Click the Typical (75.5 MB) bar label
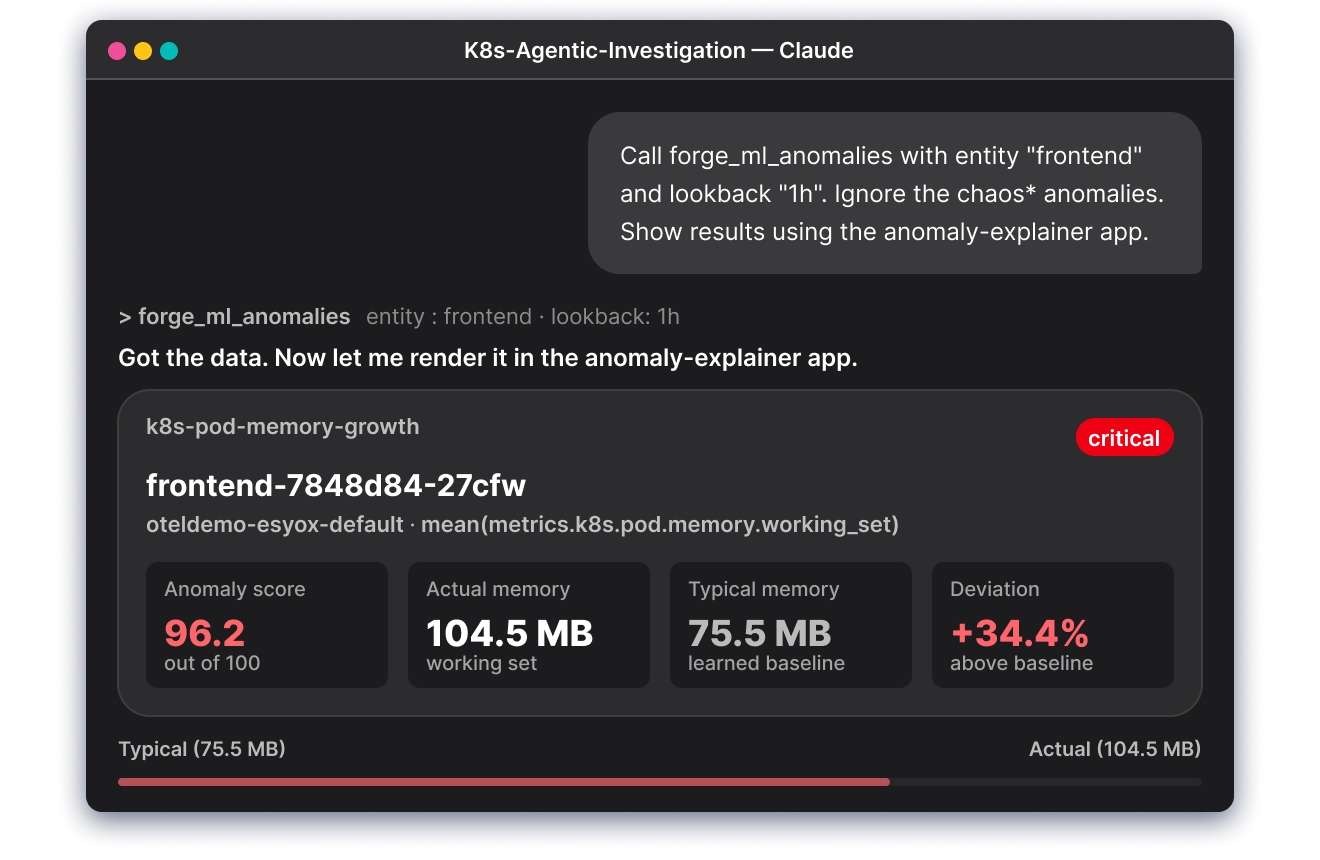The height and width of the screenshot is (860, 1320). click(x=201, y=749)
